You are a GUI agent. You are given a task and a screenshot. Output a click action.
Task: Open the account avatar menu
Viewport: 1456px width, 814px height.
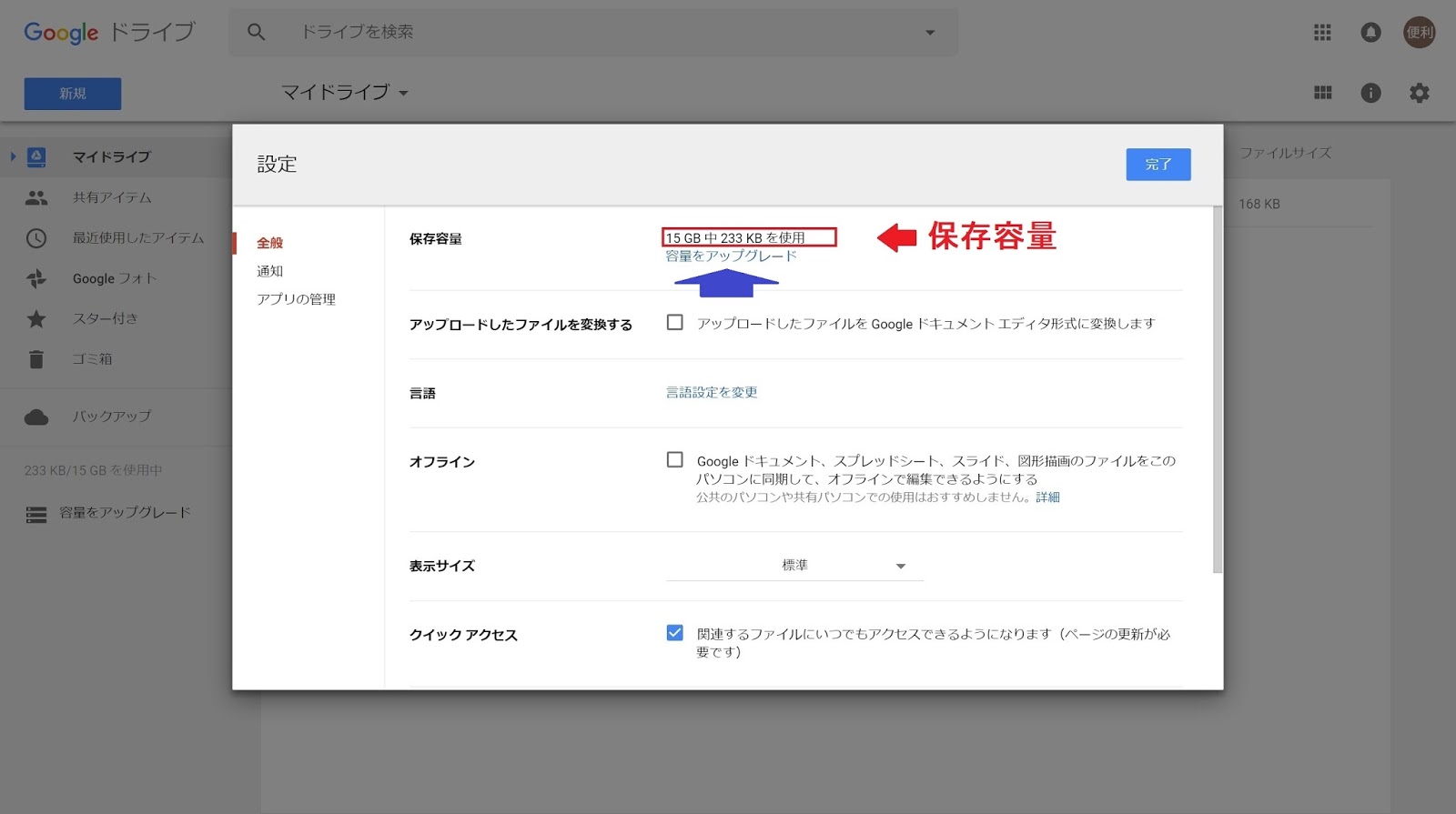1419,32
